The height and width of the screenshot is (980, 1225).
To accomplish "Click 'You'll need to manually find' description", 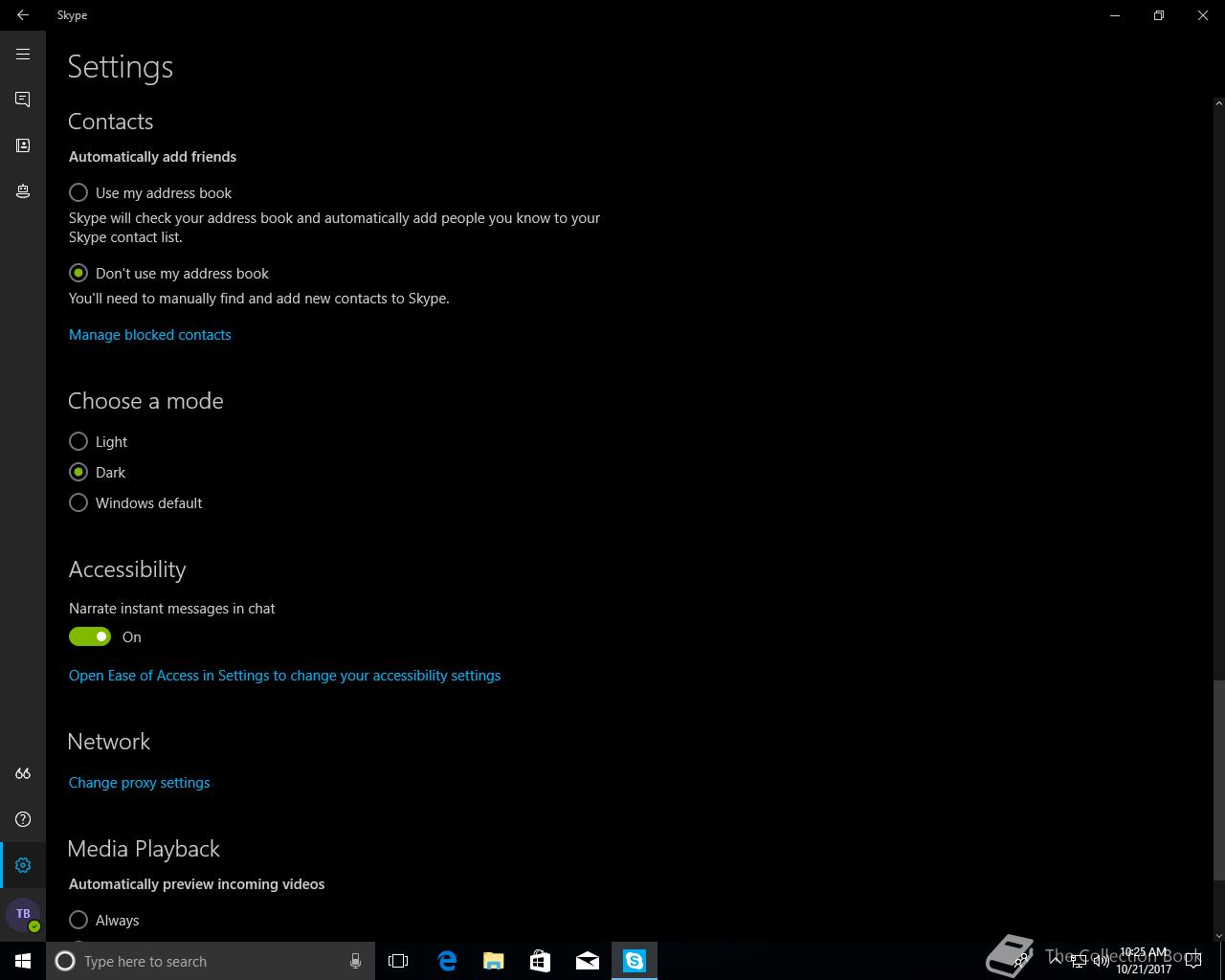I will [x=259, y=299].
